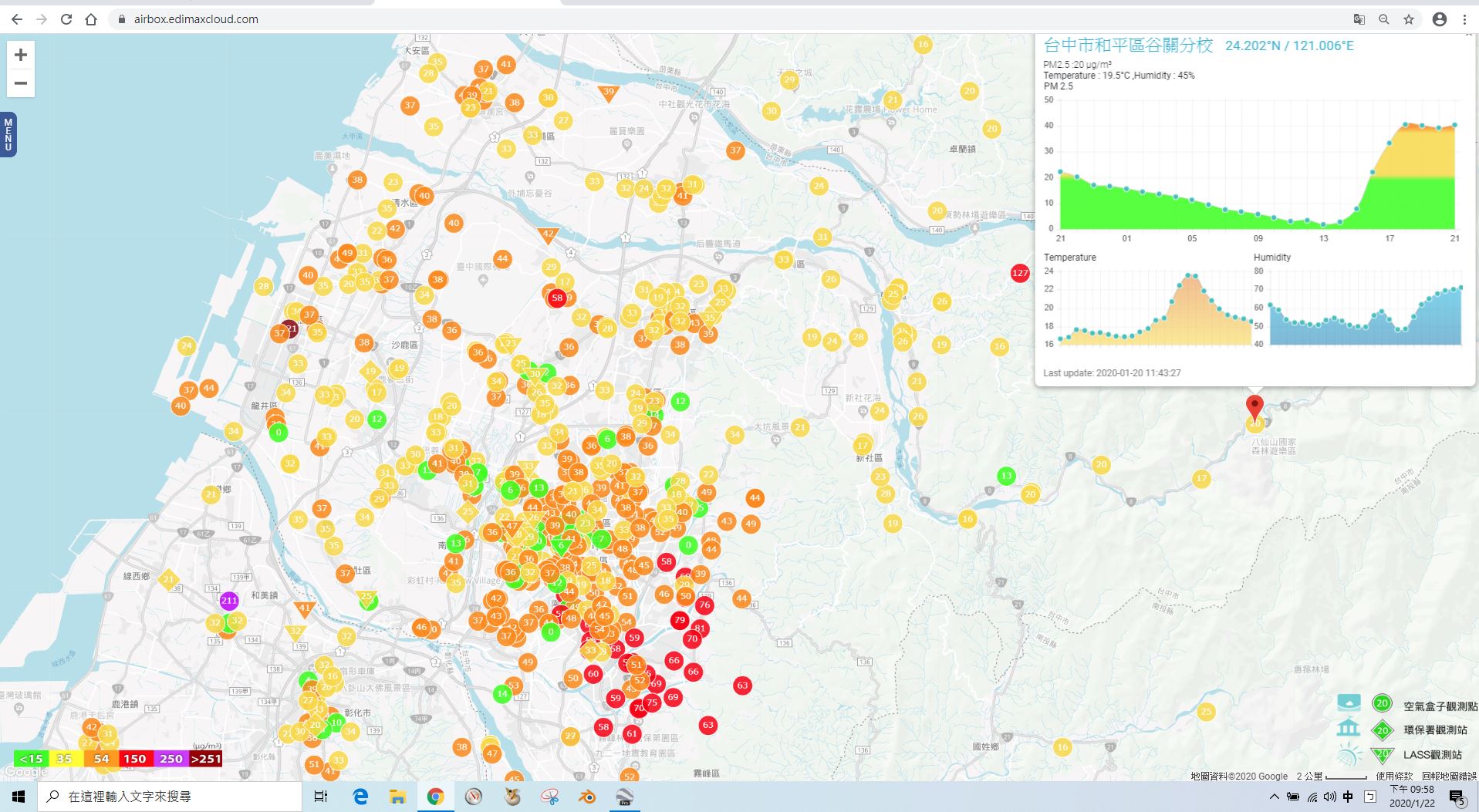Image resolution: width=1479 pixels, height=812 pixels.
Task: Open the blue MENU side tab
Action: pos(8,134)
